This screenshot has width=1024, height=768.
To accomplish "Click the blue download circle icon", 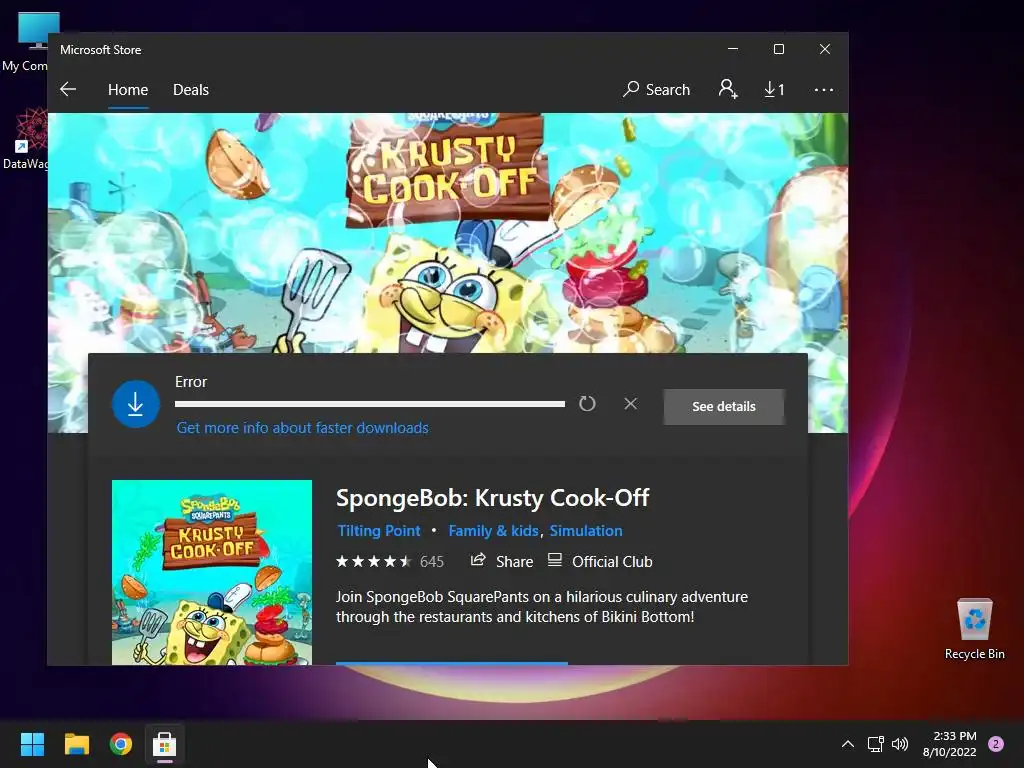I will click(136, 404).
